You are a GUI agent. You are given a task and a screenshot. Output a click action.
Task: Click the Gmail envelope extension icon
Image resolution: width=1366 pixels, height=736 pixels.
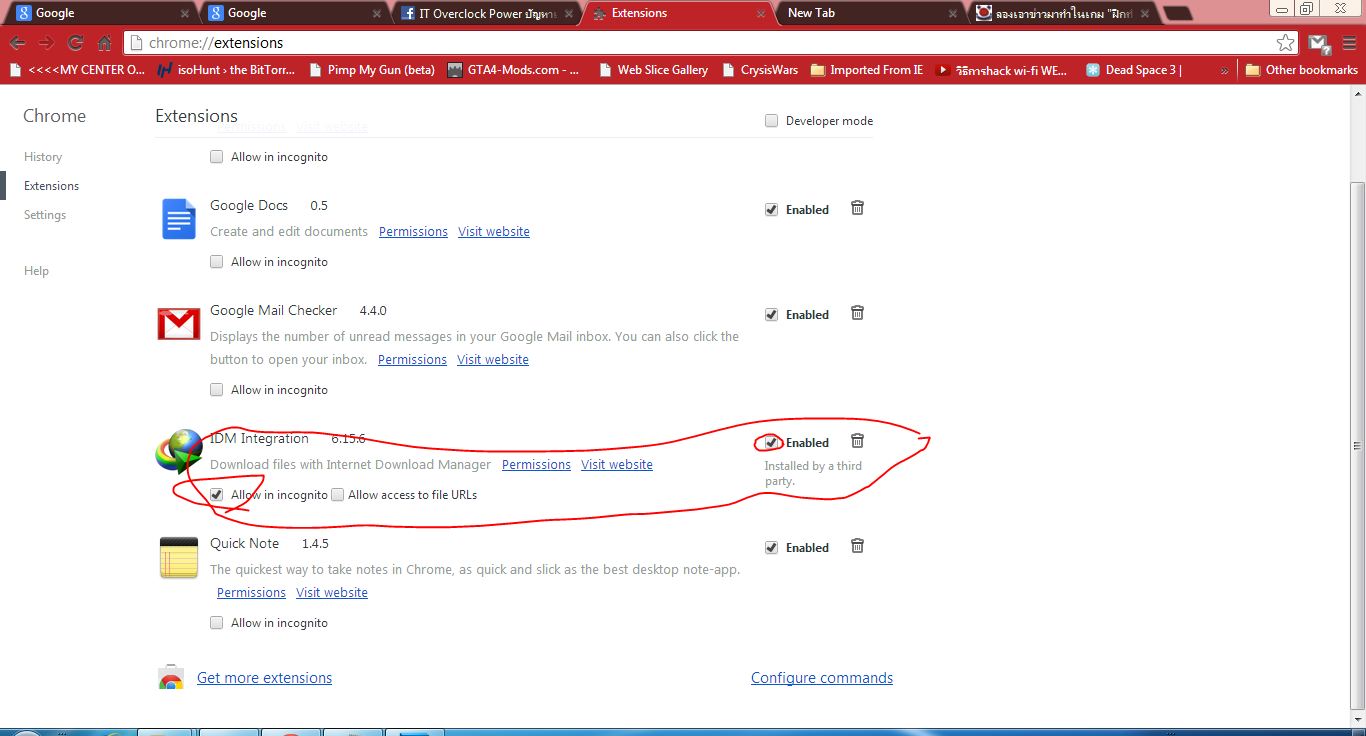pyautogui.click(x=179, y=324)
